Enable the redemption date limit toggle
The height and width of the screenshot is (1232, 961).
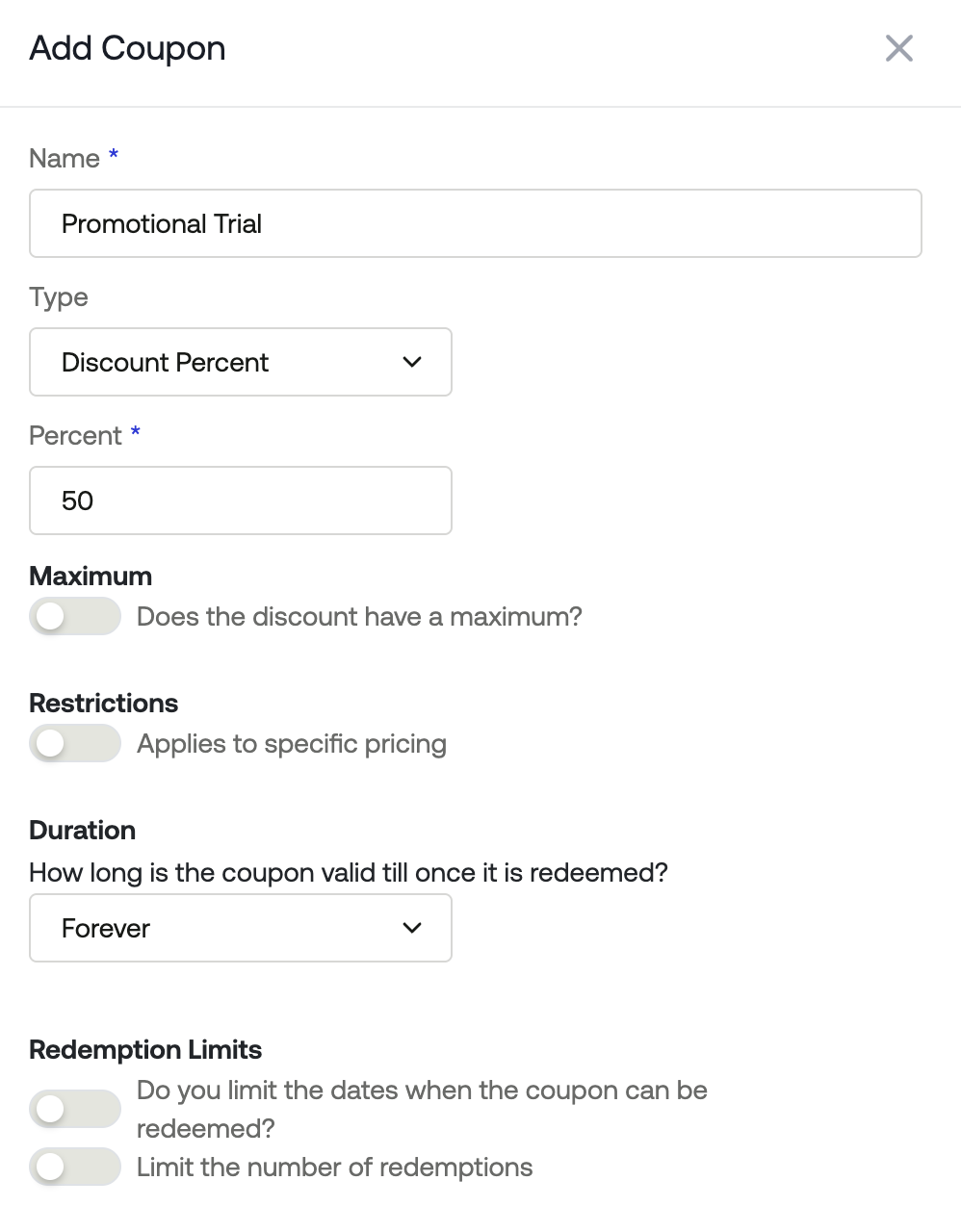75,1109
